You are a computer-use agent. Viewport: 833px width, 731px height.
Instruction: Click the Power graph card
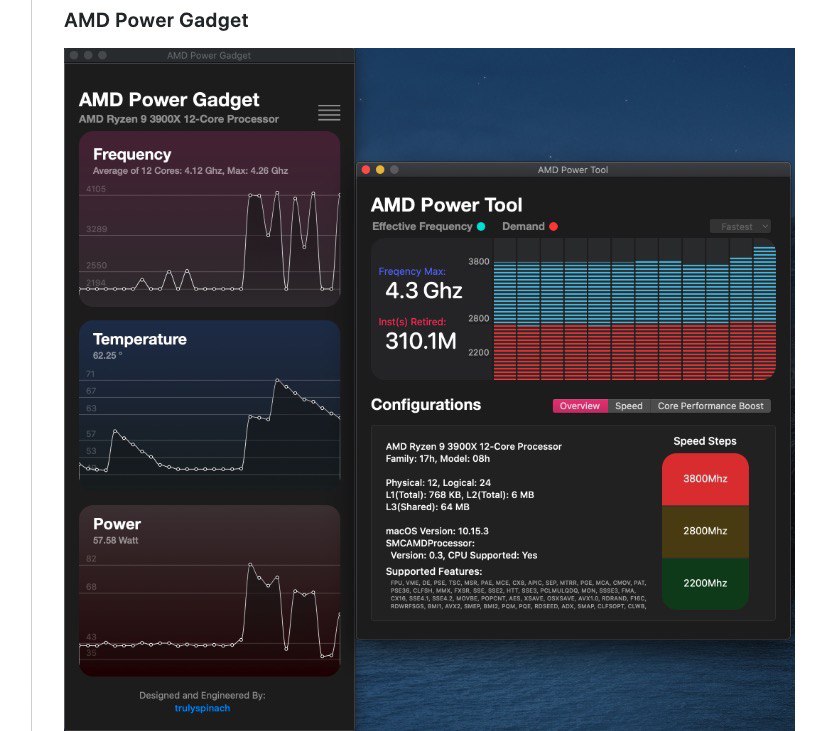pos(209,590)
